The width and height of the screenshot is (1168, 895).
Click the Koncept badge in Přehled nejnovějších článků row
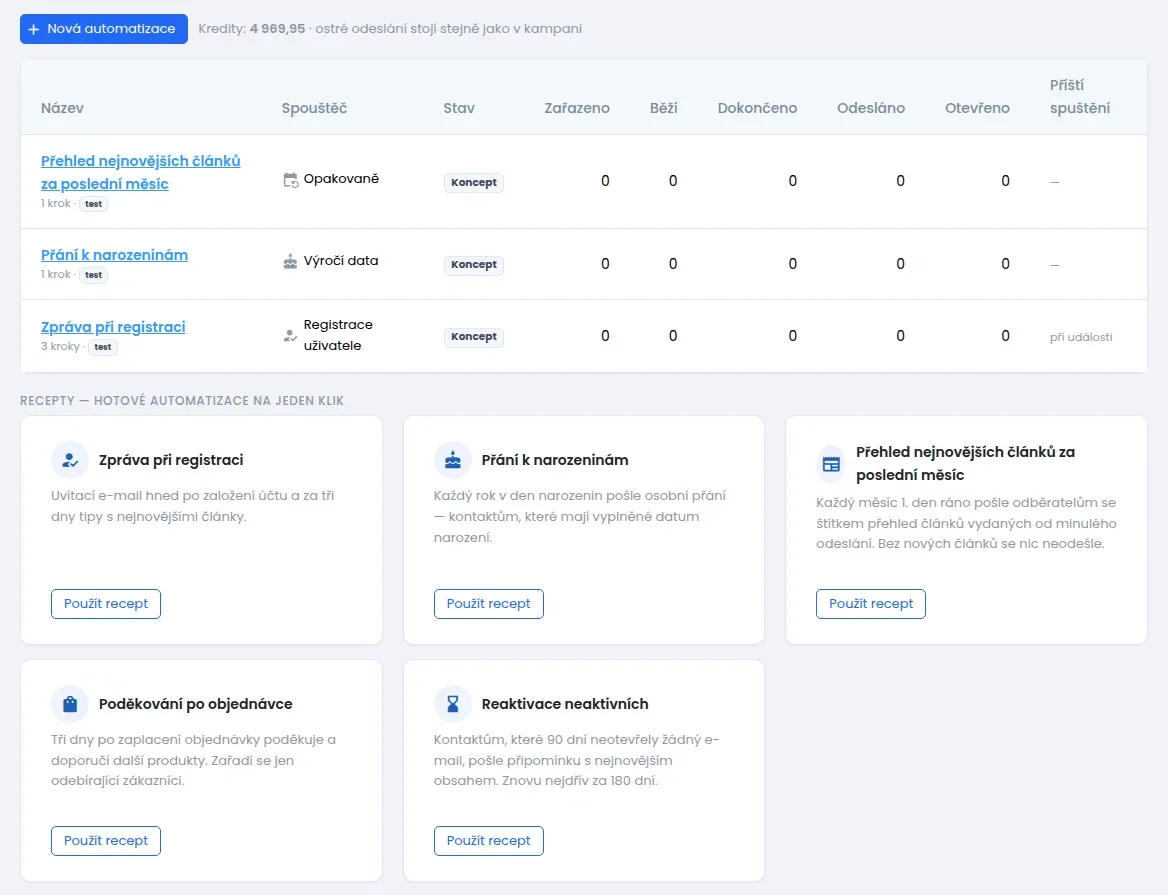click(474, 182)
